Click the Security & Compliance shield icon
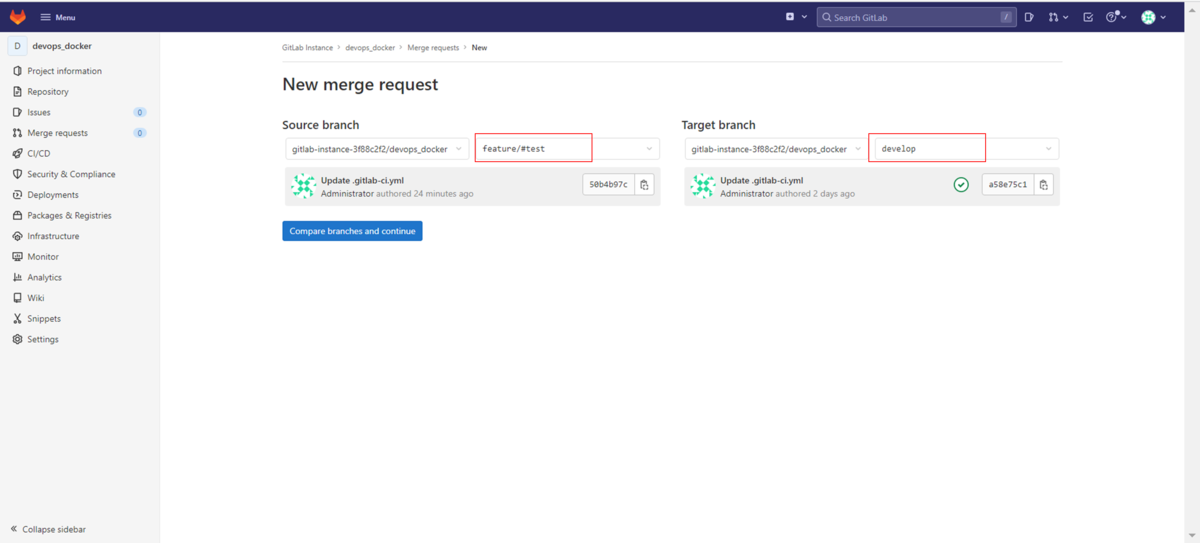 coord(17,174)
